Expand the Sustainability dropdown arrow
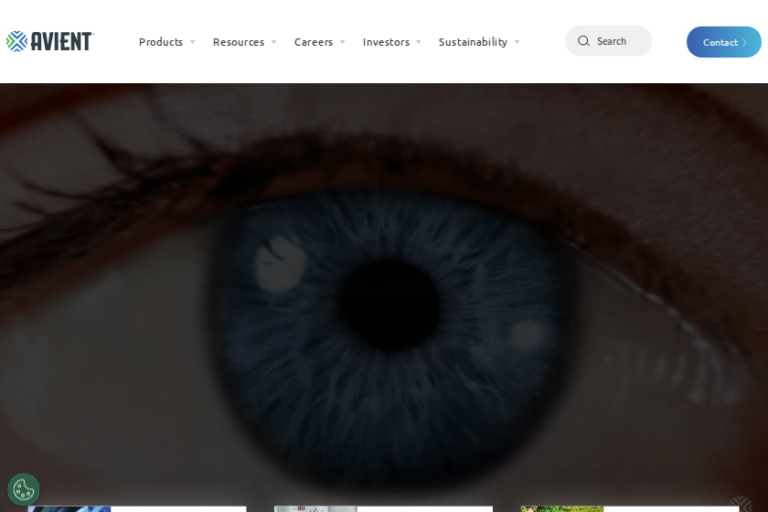The image size is (768, 512). click(x=517, y=42)
